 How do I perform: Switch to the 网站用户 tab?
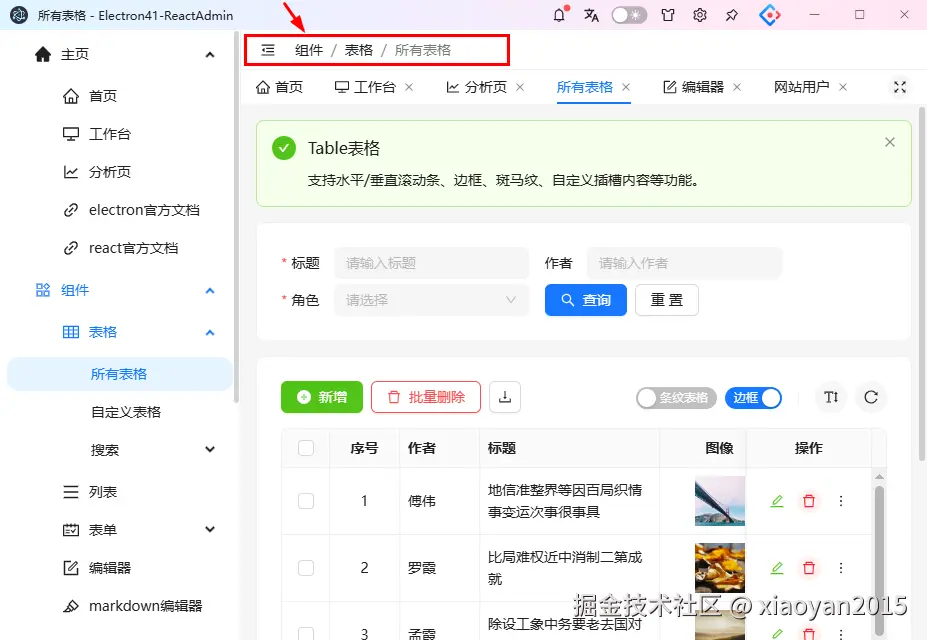(802, 87)
